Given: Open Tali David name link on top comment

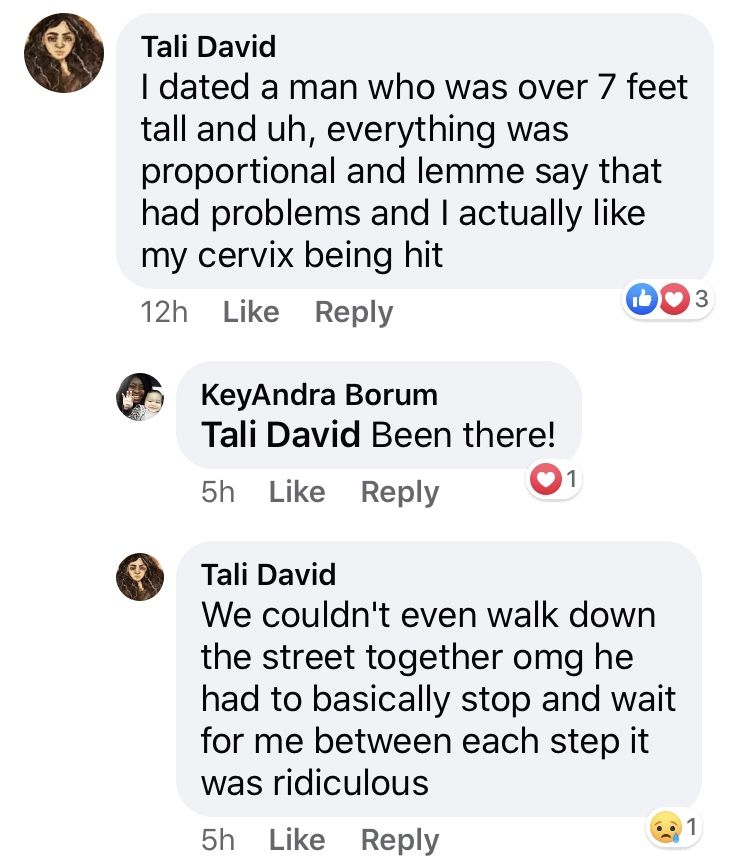Looking at the screenshot, I should [x=208, y=46].
